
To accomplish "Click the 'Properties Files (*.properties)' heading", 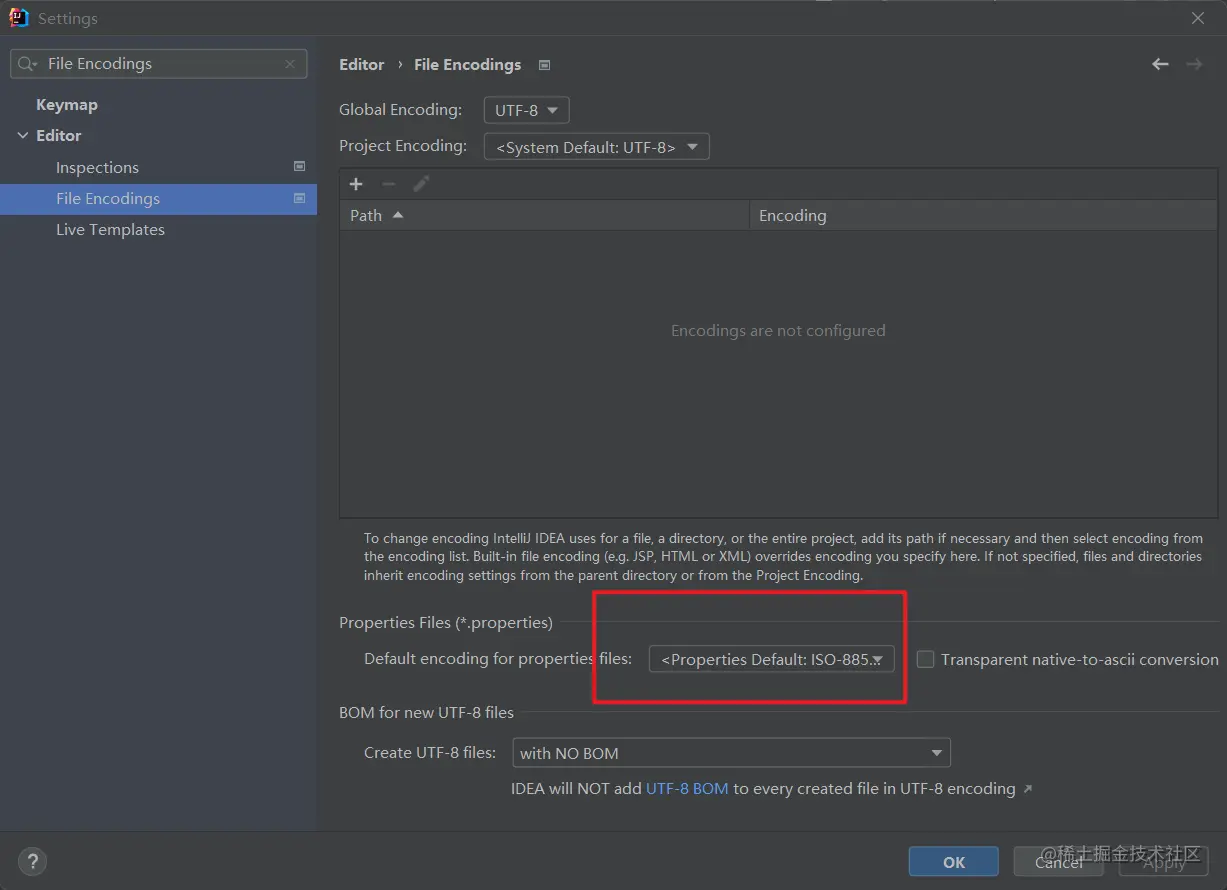I will point(446,622).
